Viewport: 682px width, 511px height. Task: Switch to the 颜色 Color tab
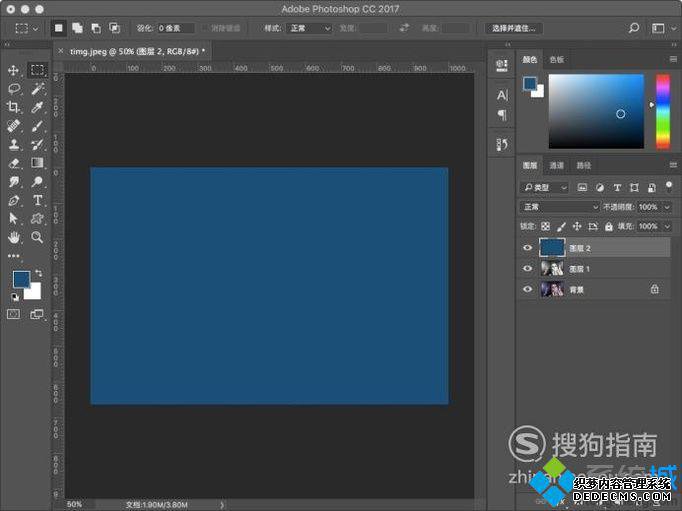pyautogui.click(x=529, y=60)
